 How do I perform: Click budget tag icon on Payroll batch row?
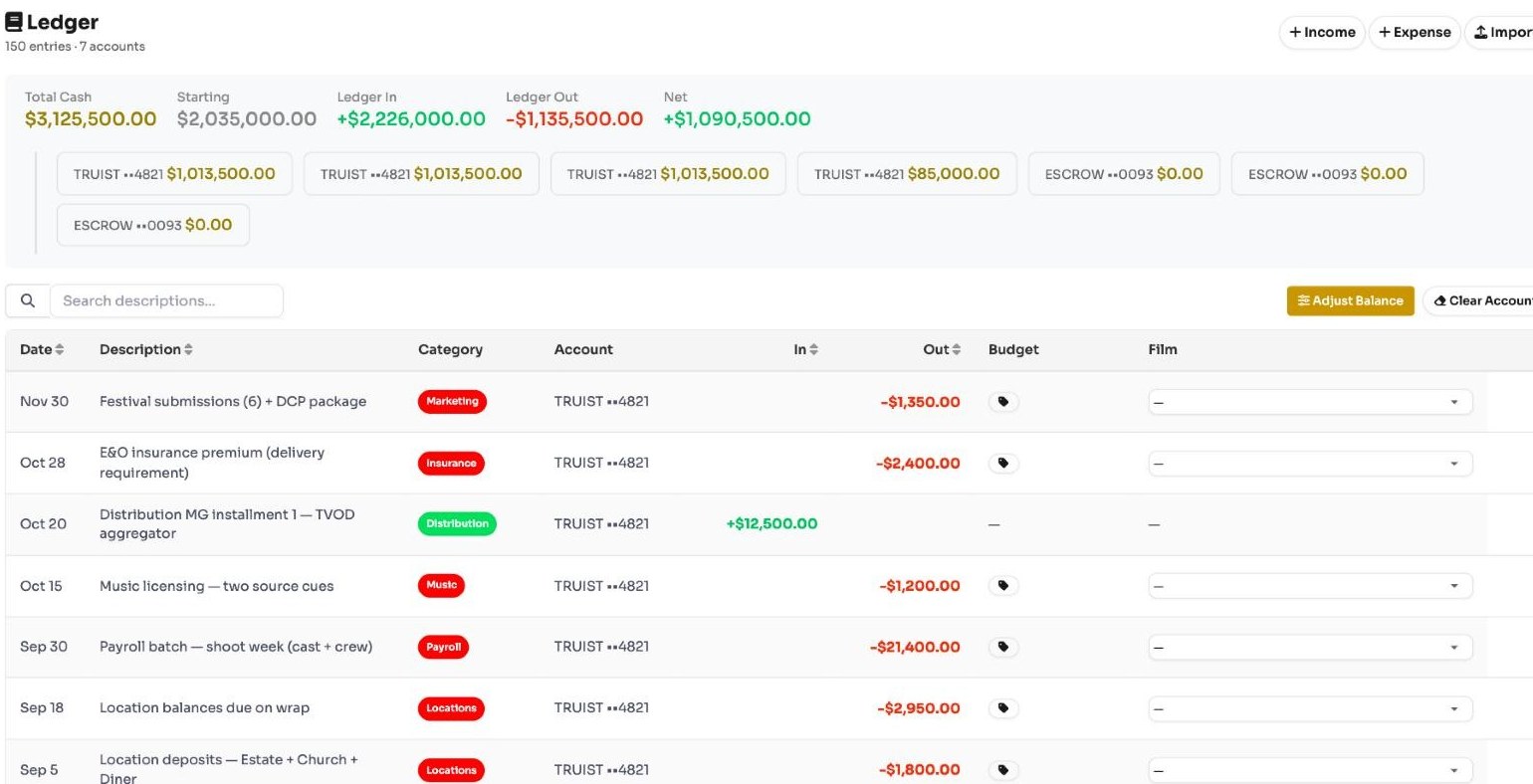pyautogui.click(x=1003, y=648)
